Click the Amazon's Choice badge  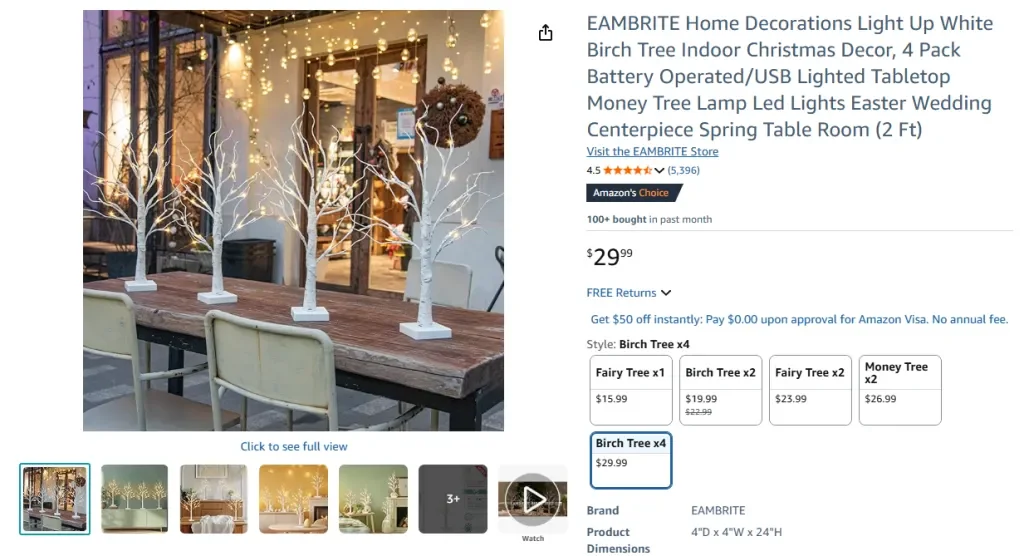pos(633,193)
